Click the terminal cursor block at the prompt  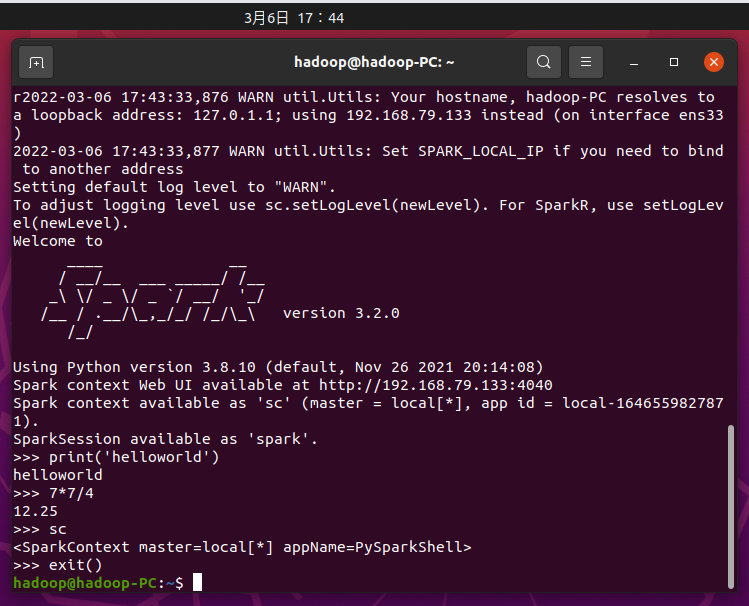(197, 583)
